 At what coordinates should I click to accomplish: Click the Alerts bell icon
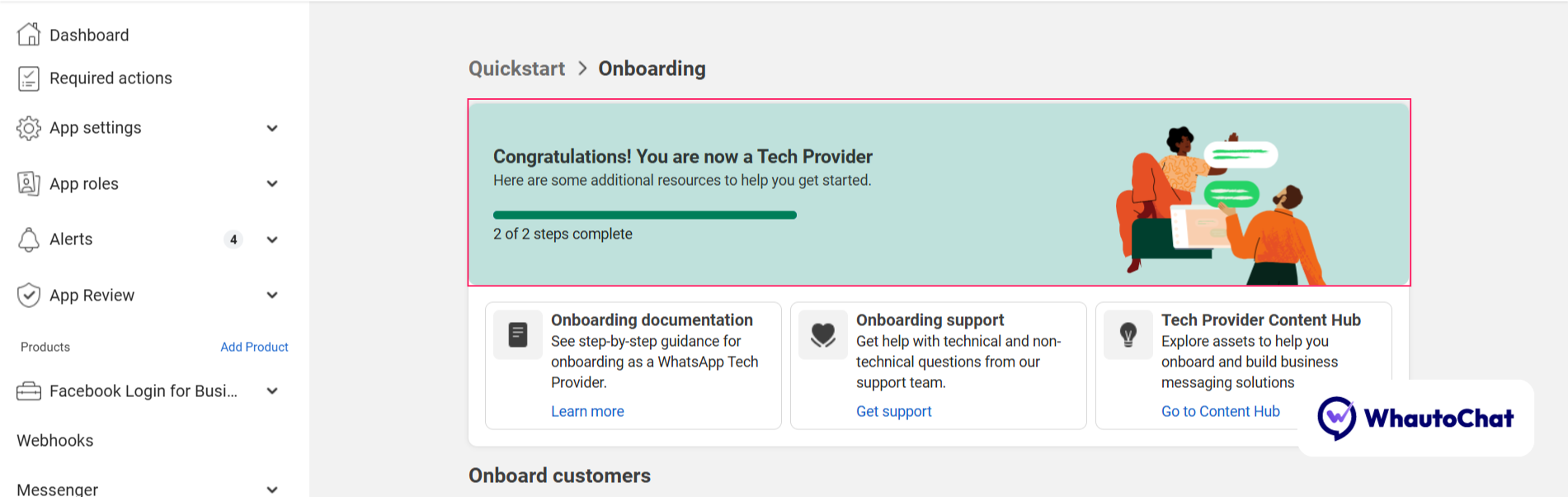pos(29,239)
